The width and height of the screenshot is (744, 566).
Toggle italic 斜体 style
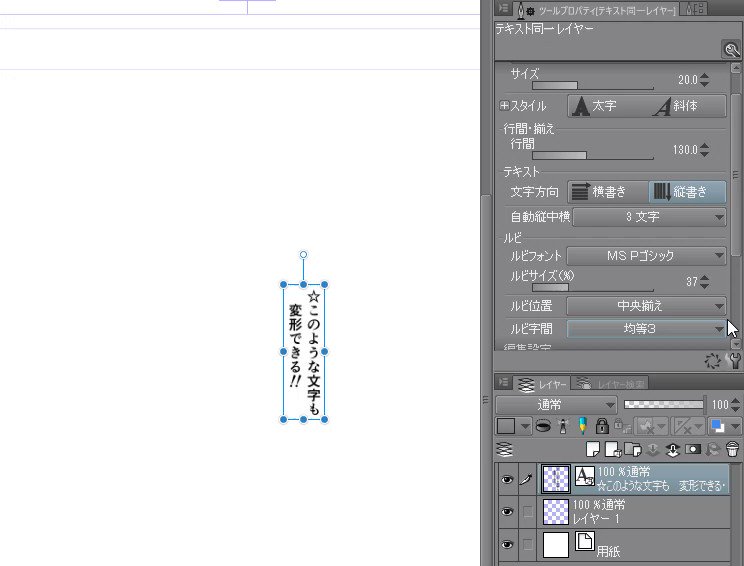(x=687, y=106)
